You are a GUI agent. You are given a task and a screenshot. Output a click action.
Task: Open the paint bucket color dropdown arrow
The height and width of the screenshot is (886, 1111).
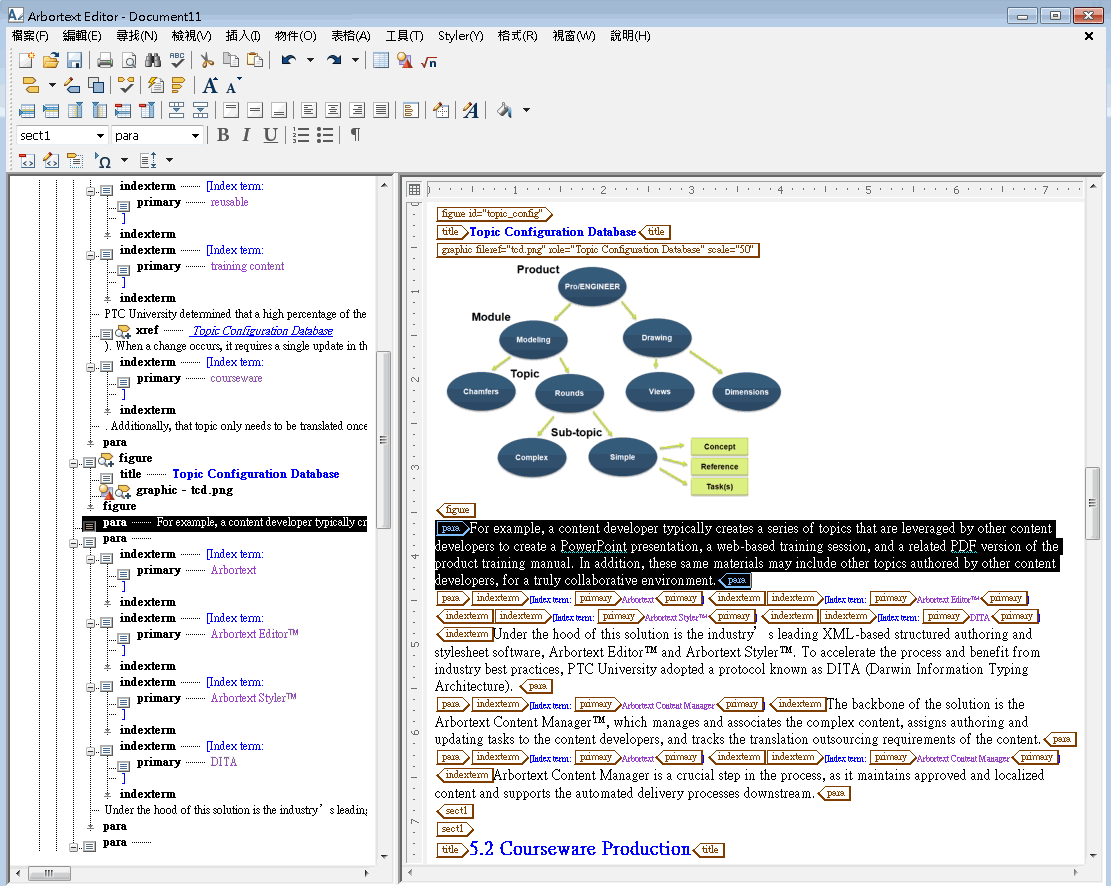526,110
